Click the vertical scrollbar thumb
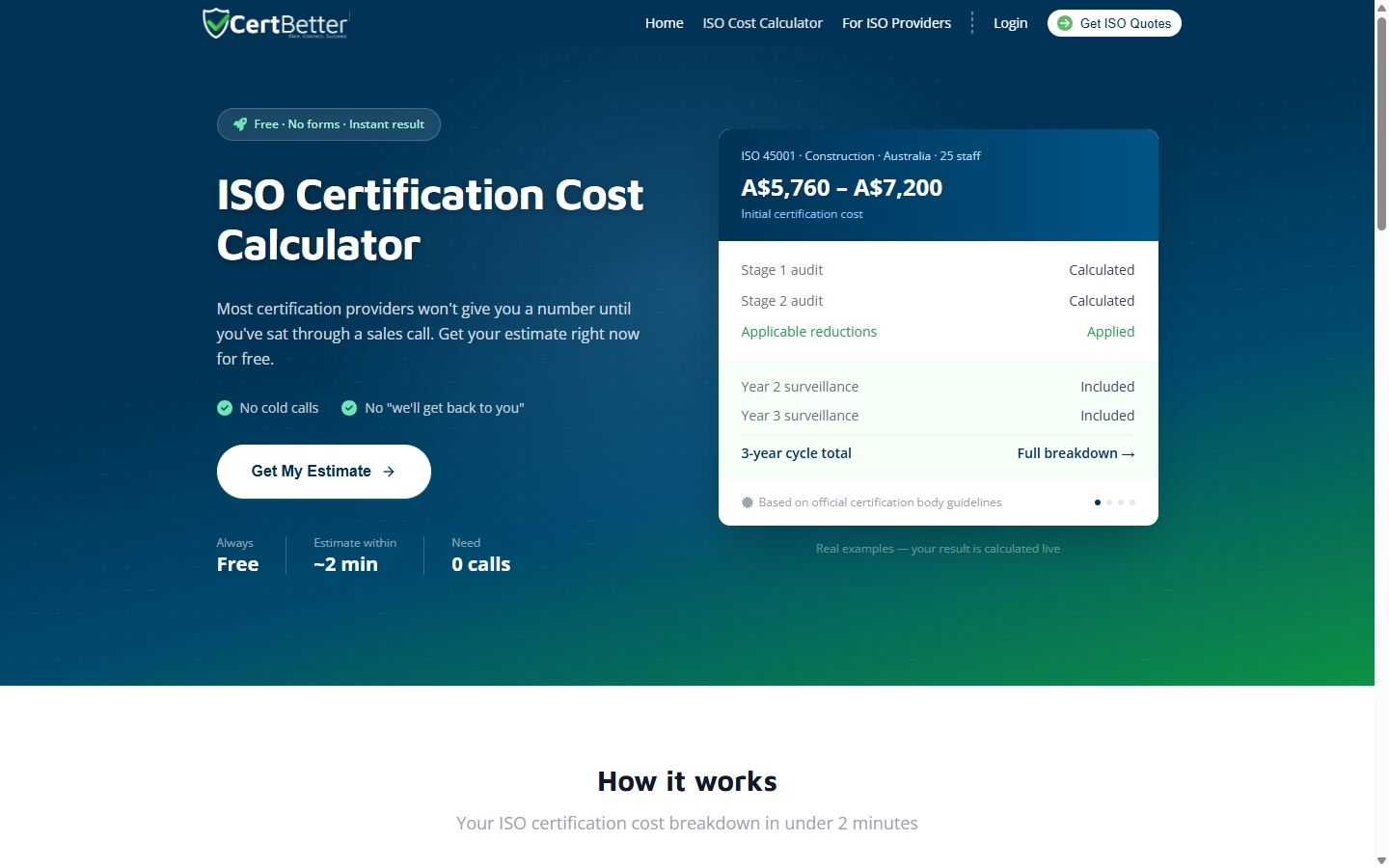 click(1381, 123)
